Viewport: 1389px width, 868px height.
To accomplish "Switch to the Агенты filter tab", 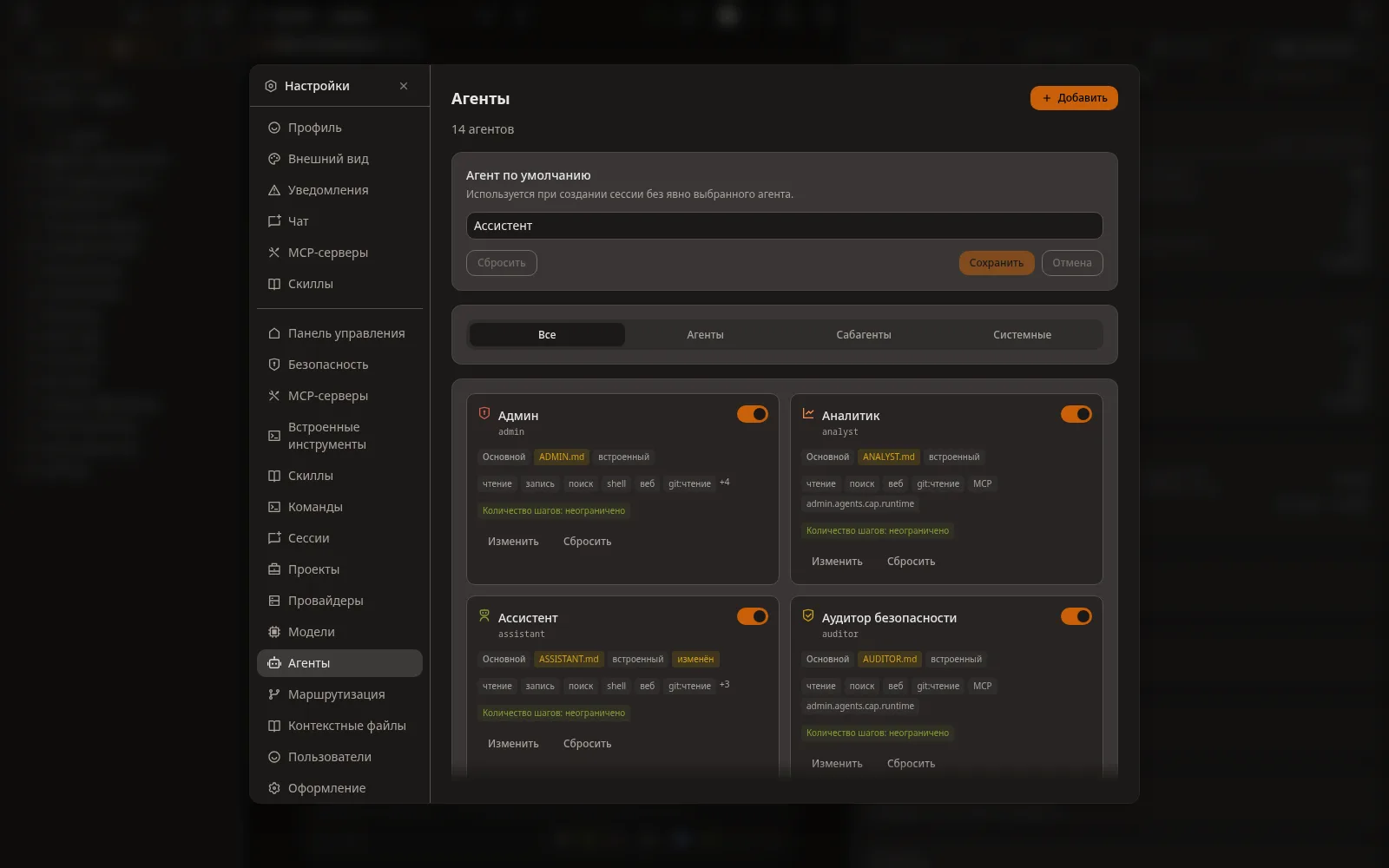I will pos(705,335).
